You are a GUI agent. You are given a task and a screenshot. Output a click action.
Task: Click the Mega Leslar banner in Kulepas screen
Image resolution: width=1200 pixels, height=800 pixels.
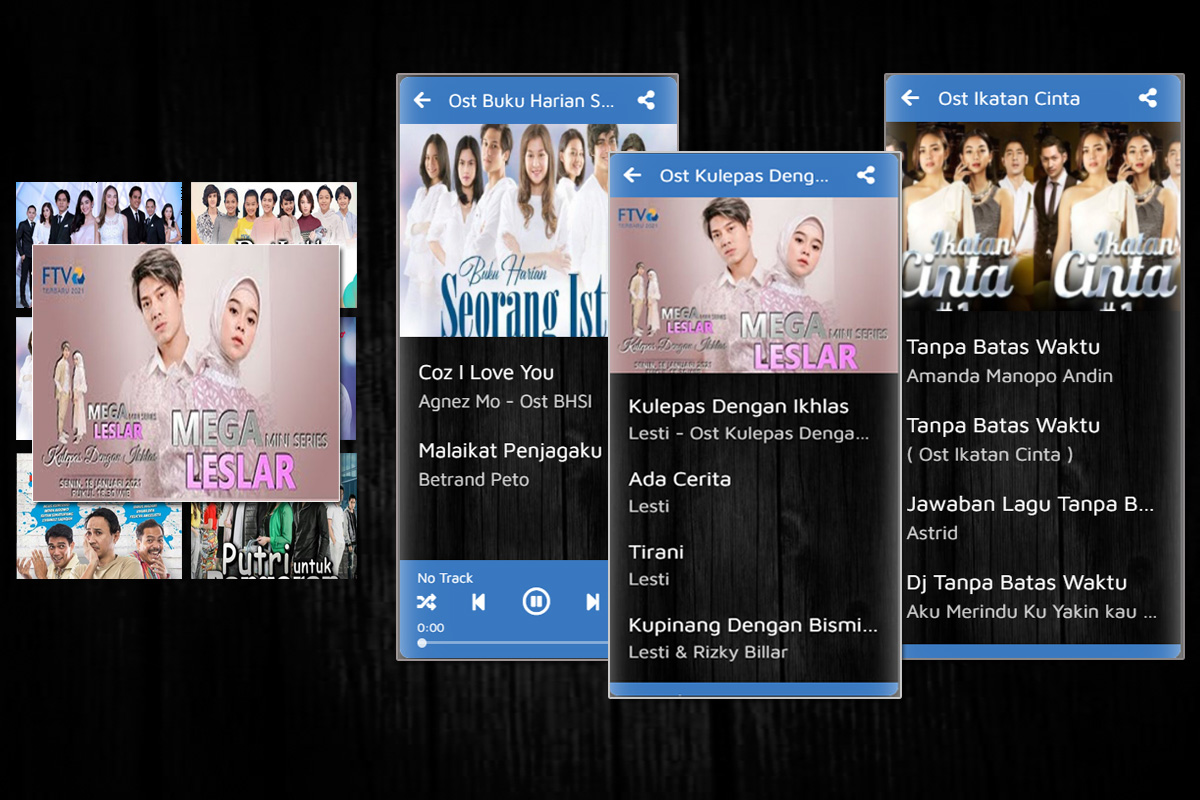755,286
